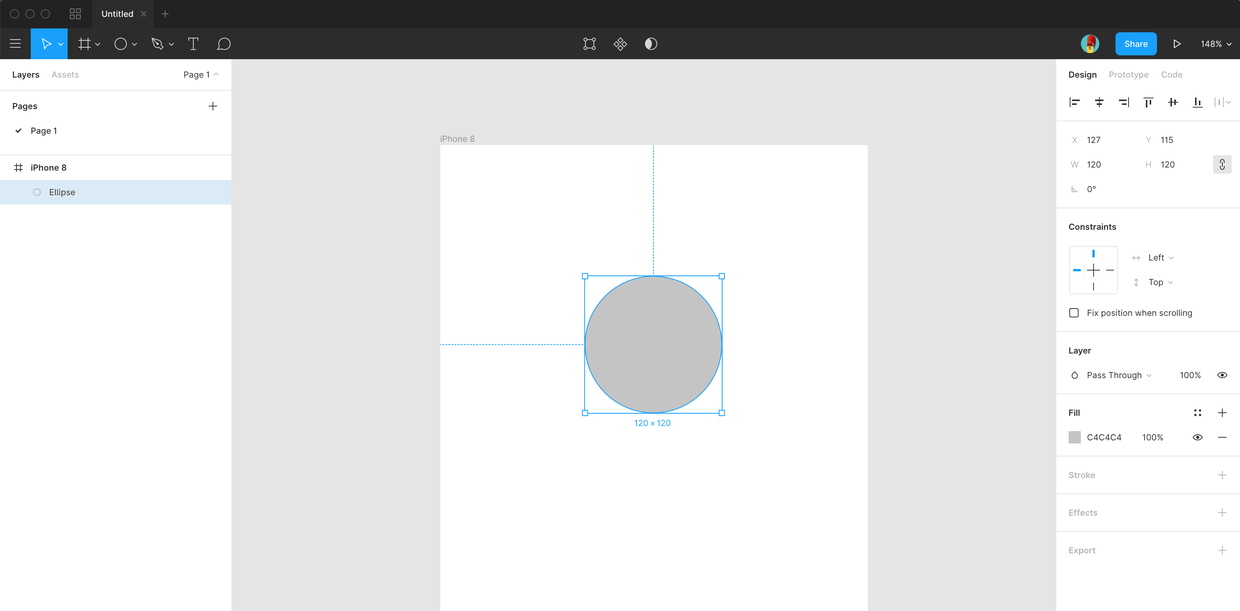Click the layer opacity 100% field
Viewport: 1240px width, 611px height.
click(x=1190, y=376)
